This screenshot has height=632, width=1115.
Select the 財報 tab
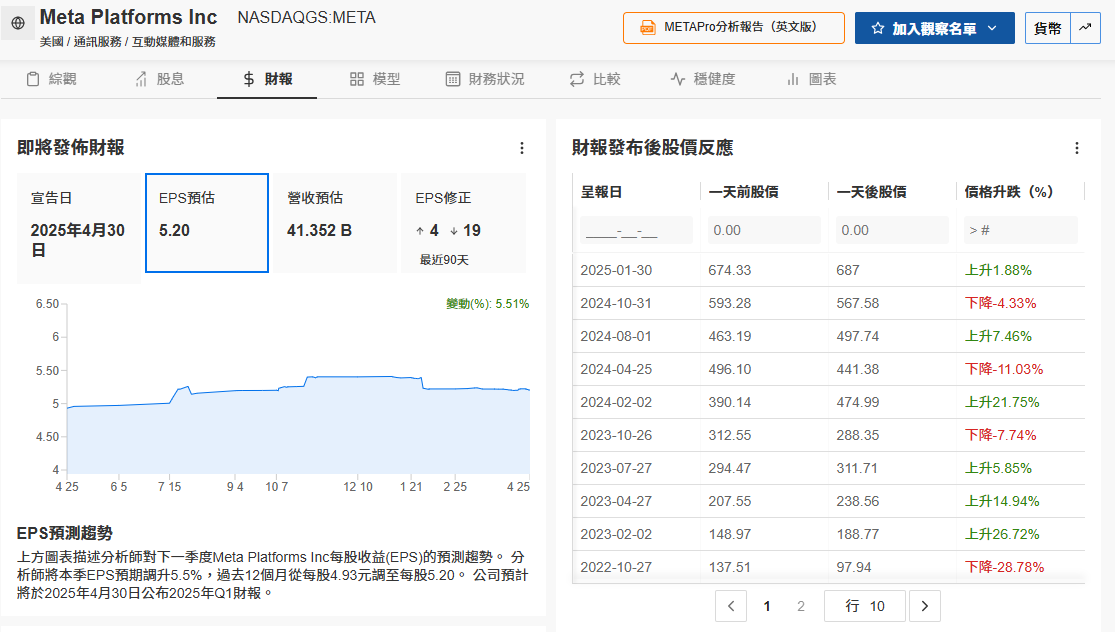click(x=267, y=79)
